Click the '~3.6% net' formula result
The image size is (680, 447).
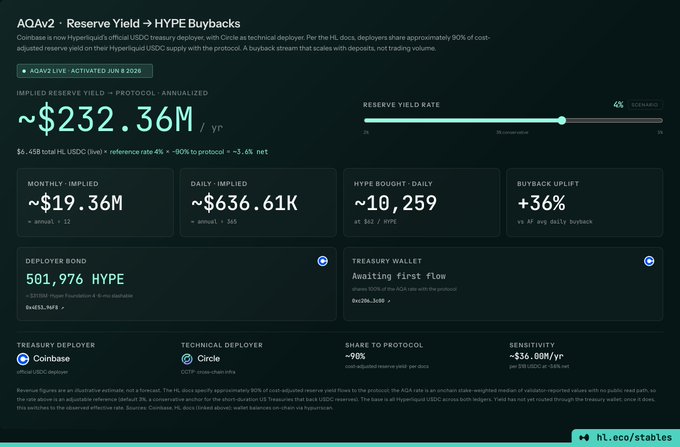[250, 152]
